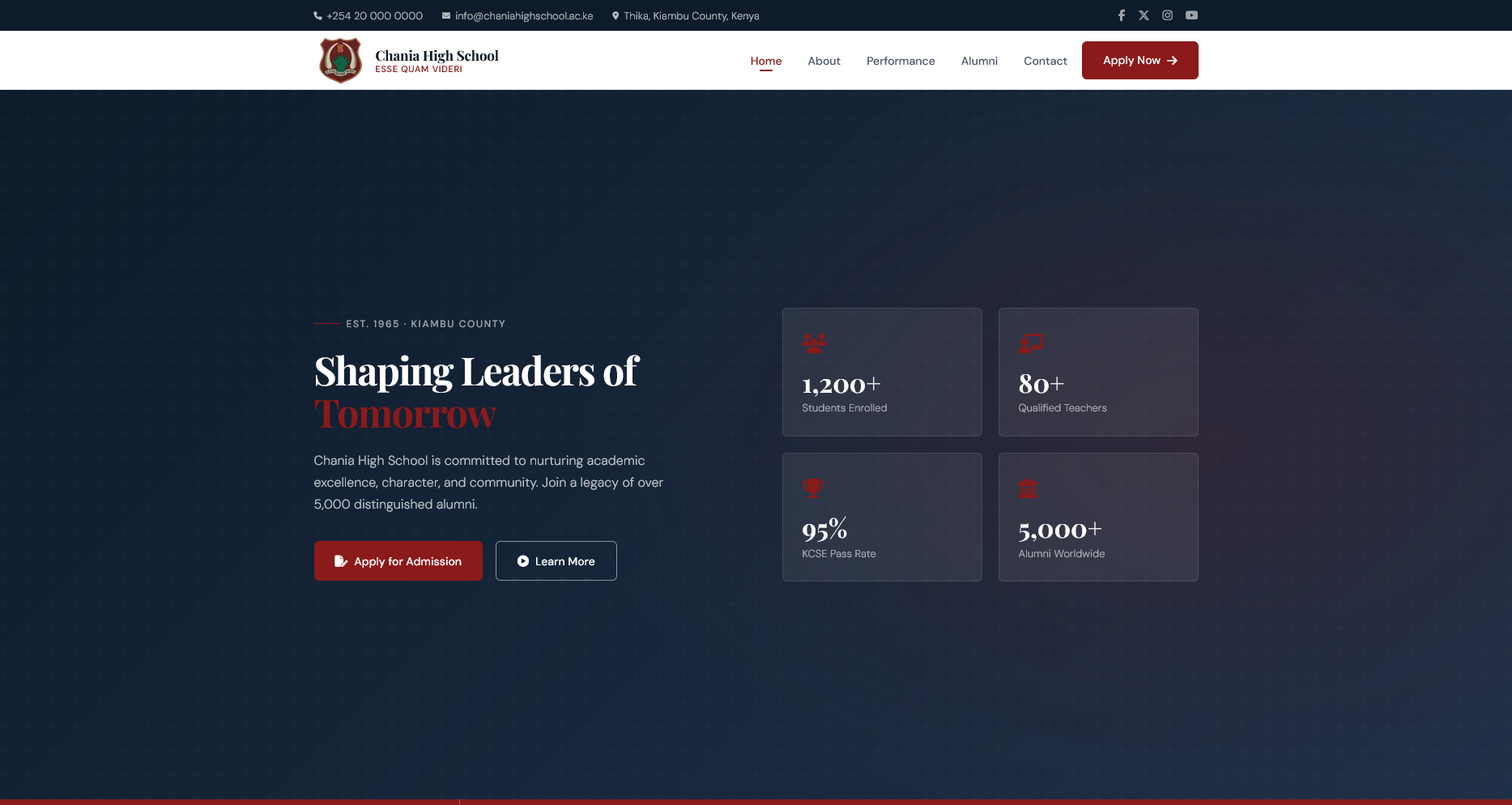Open the school's YouTube channel
The height and width of the screenshot is (805, 1512).
(1190, 15)
